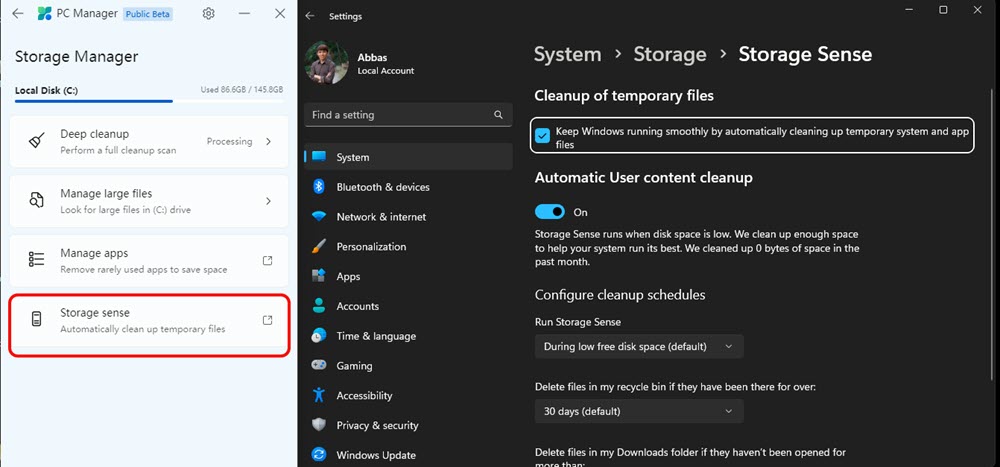Screen dimensions: 1000x467
Task: Click the Storage sense phone icon
Action: [x=36, y=320]
